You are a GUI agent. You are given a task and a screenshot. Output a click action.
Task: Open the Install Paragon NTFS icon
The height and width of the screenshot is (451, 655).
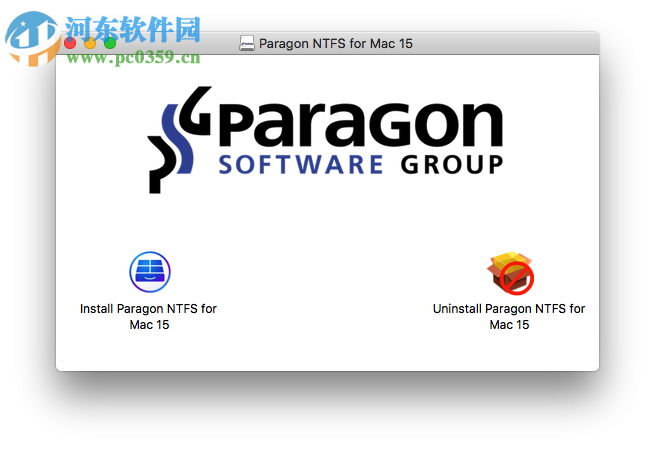(150, 272)
